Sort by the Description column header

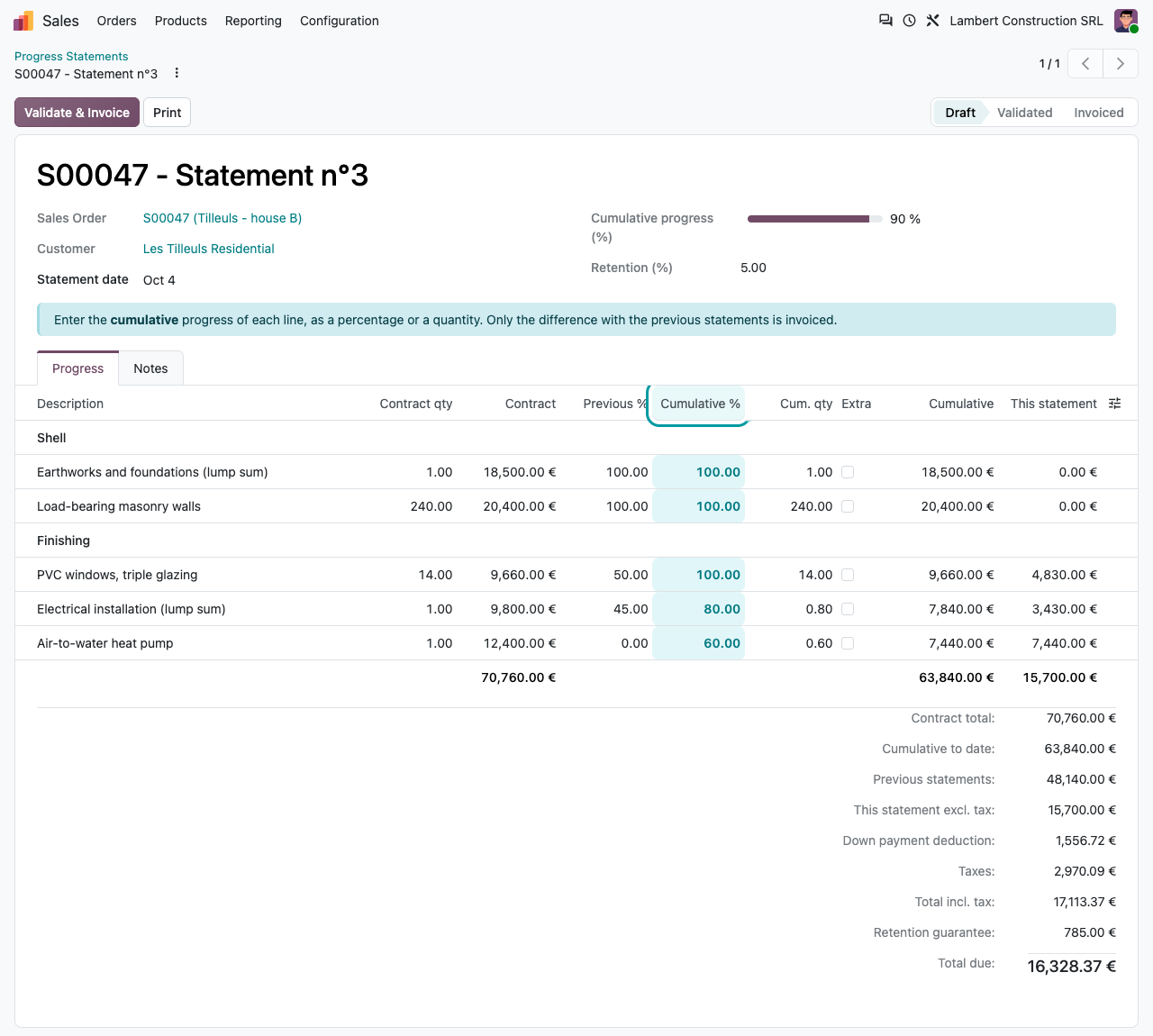pyautogui.click(x=70, y=404)
